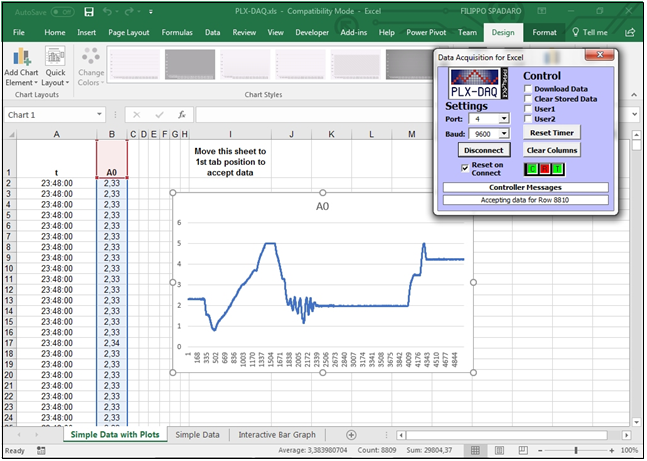
Task: Open Quick Layout dropdown arrow
Action: (67, 83)
